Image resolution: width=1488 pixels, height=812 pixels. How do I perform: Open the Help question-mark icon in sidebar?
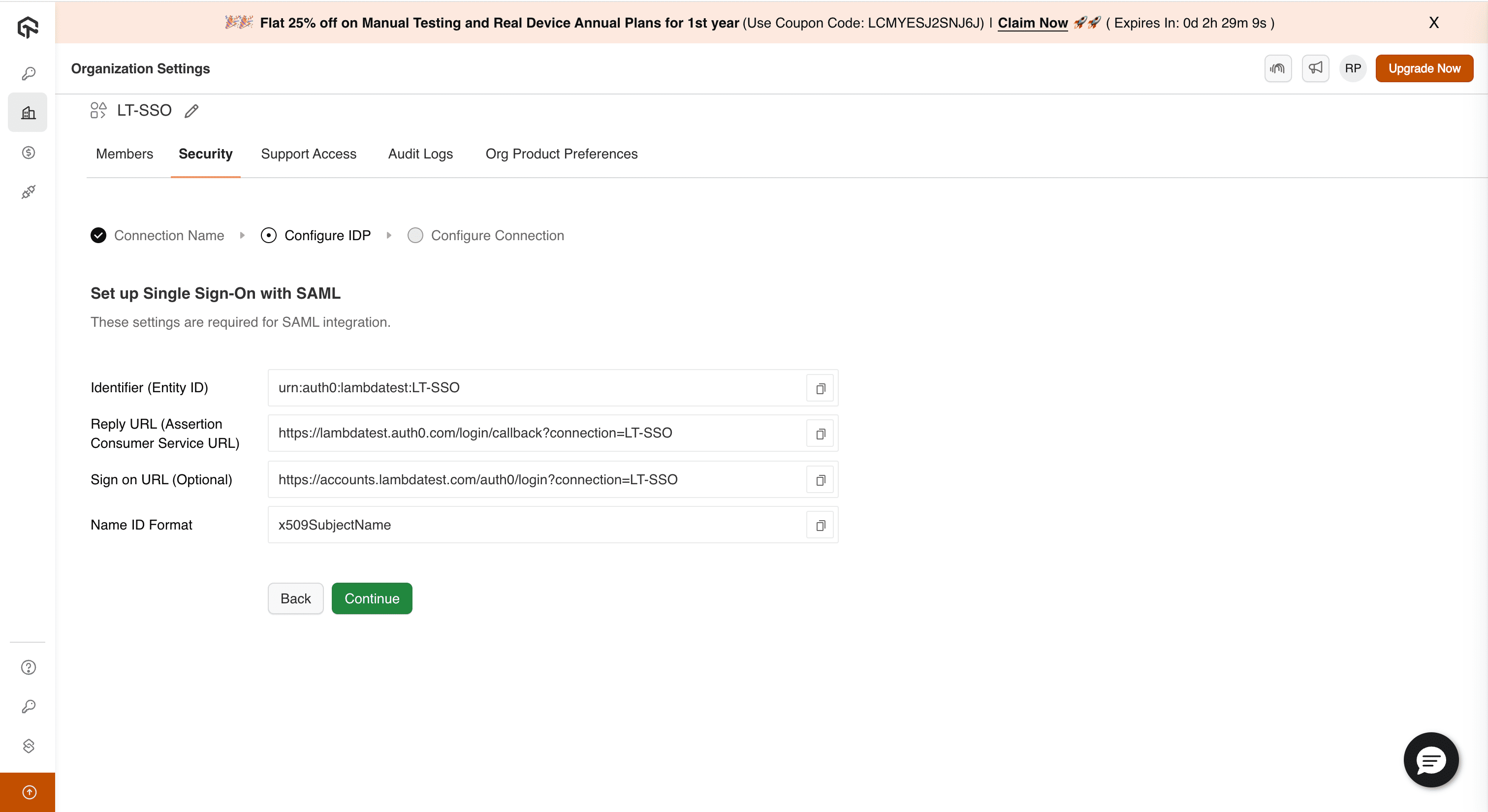[x=28, y=667]
